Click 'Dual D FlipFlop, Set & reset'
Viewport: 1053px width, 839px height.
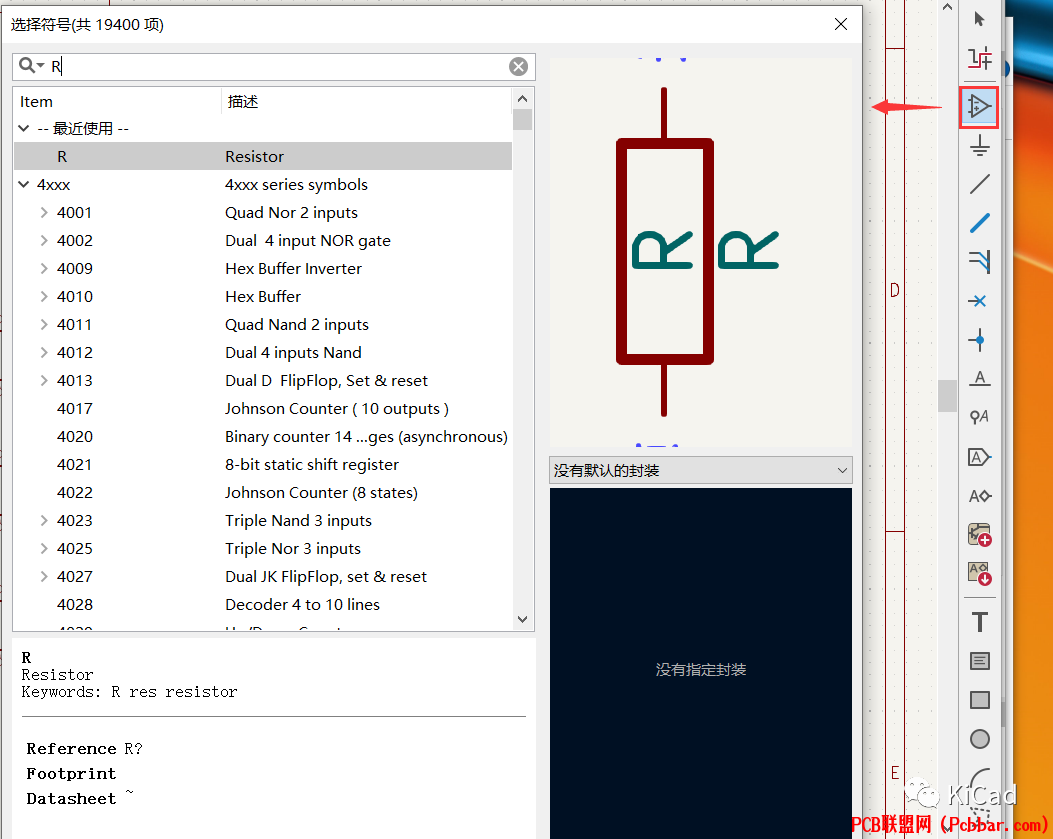326,380
